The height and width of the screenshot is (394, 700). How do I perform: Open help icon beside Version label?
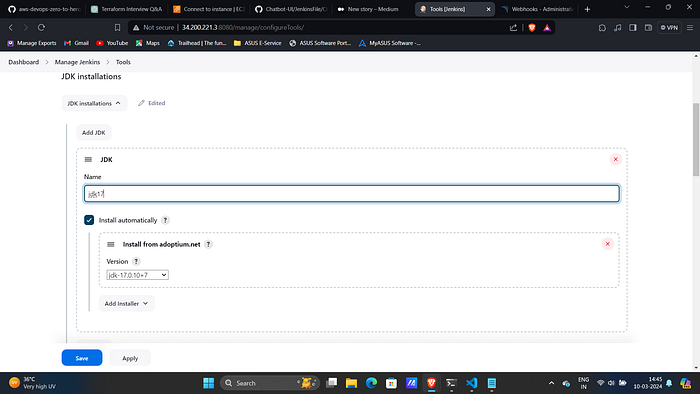pos(136,261)
